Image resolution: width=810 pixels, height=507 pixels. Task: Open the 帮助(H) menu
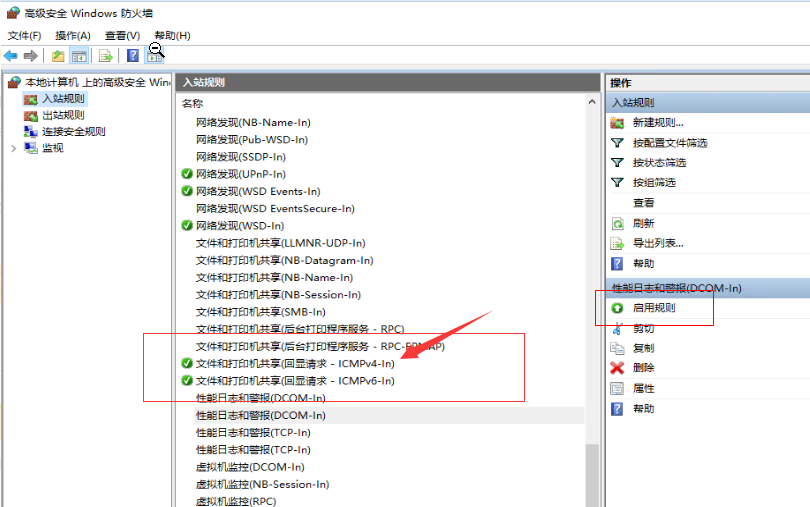coord(173,36)
